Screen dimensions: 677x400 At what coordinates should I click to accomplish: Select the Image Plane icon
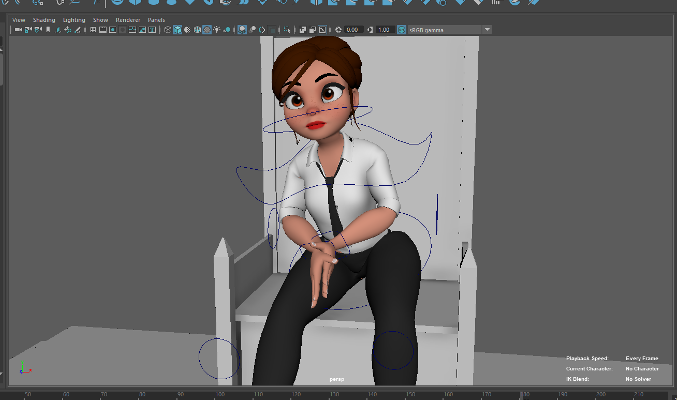pyautogui.click(x=58, y=30)
